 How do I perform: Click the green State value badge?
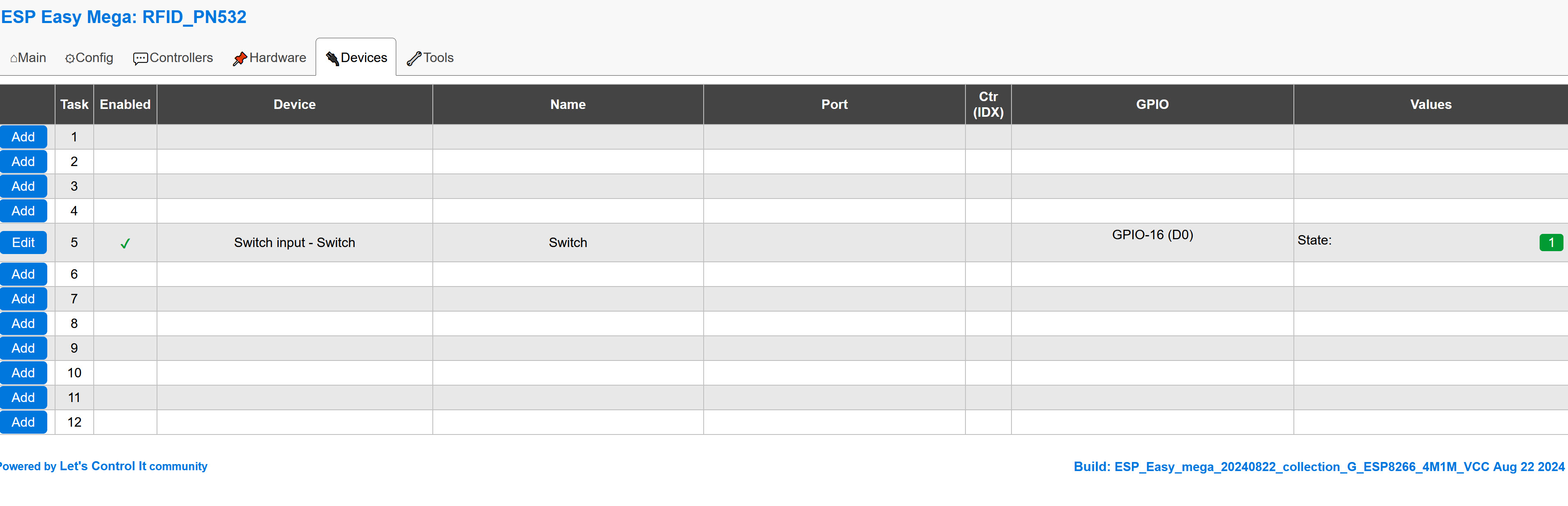[x=1550, y=243]
